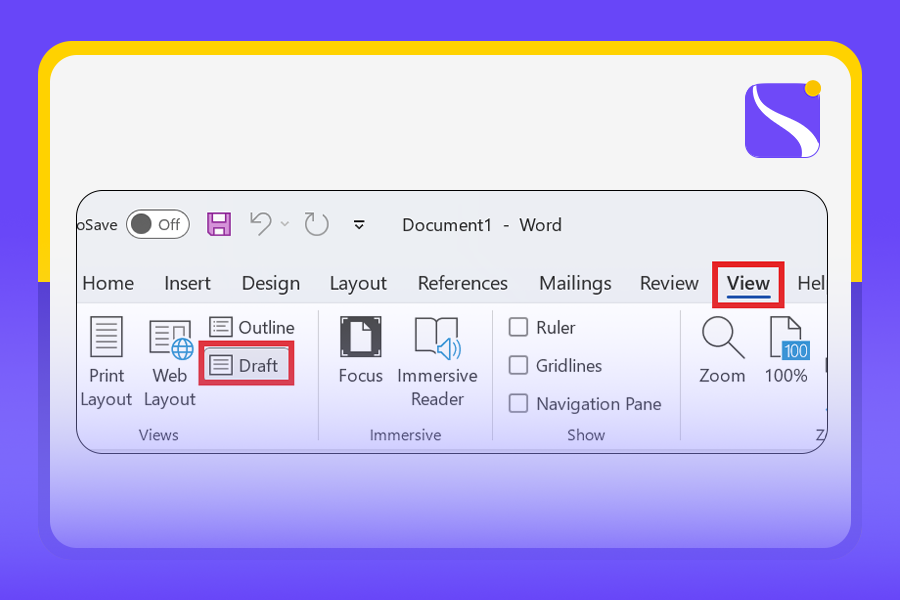Select the View tab
The width and height of the screenshot is (900, 600).
748,284
